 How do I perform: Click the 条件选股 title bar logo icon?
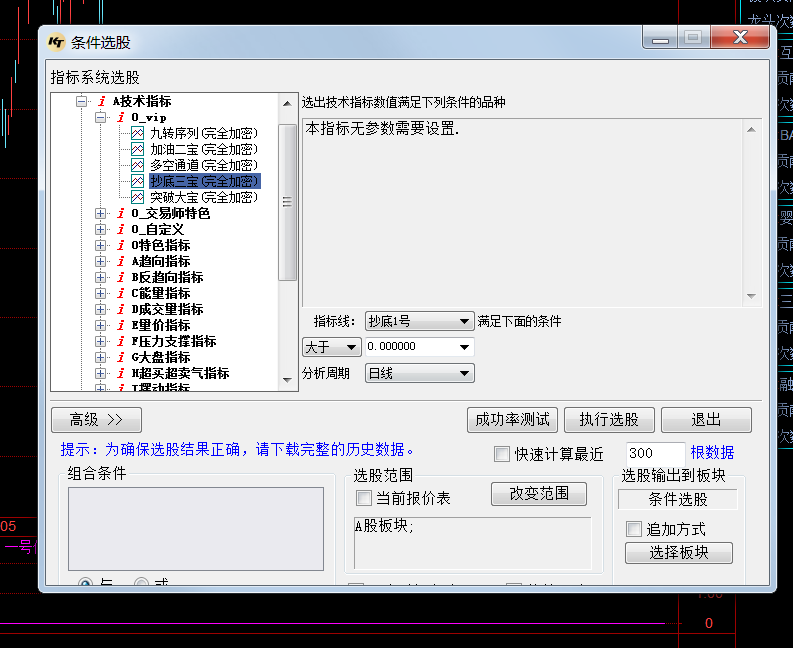(x=57, y=42)
